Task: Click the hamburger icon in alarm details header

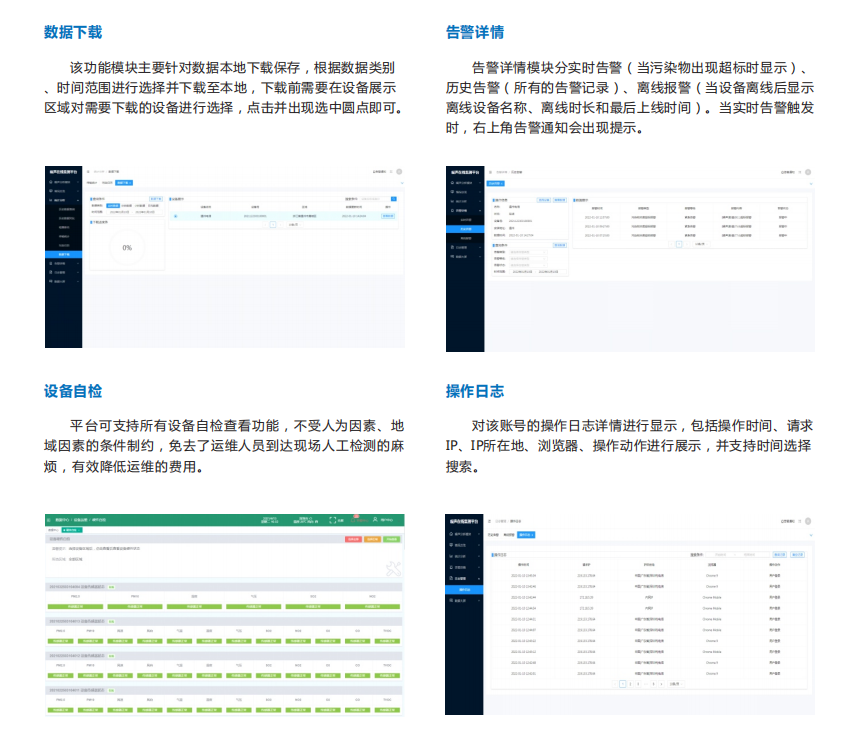Action: pyautogui.click(x=489, y=172)
